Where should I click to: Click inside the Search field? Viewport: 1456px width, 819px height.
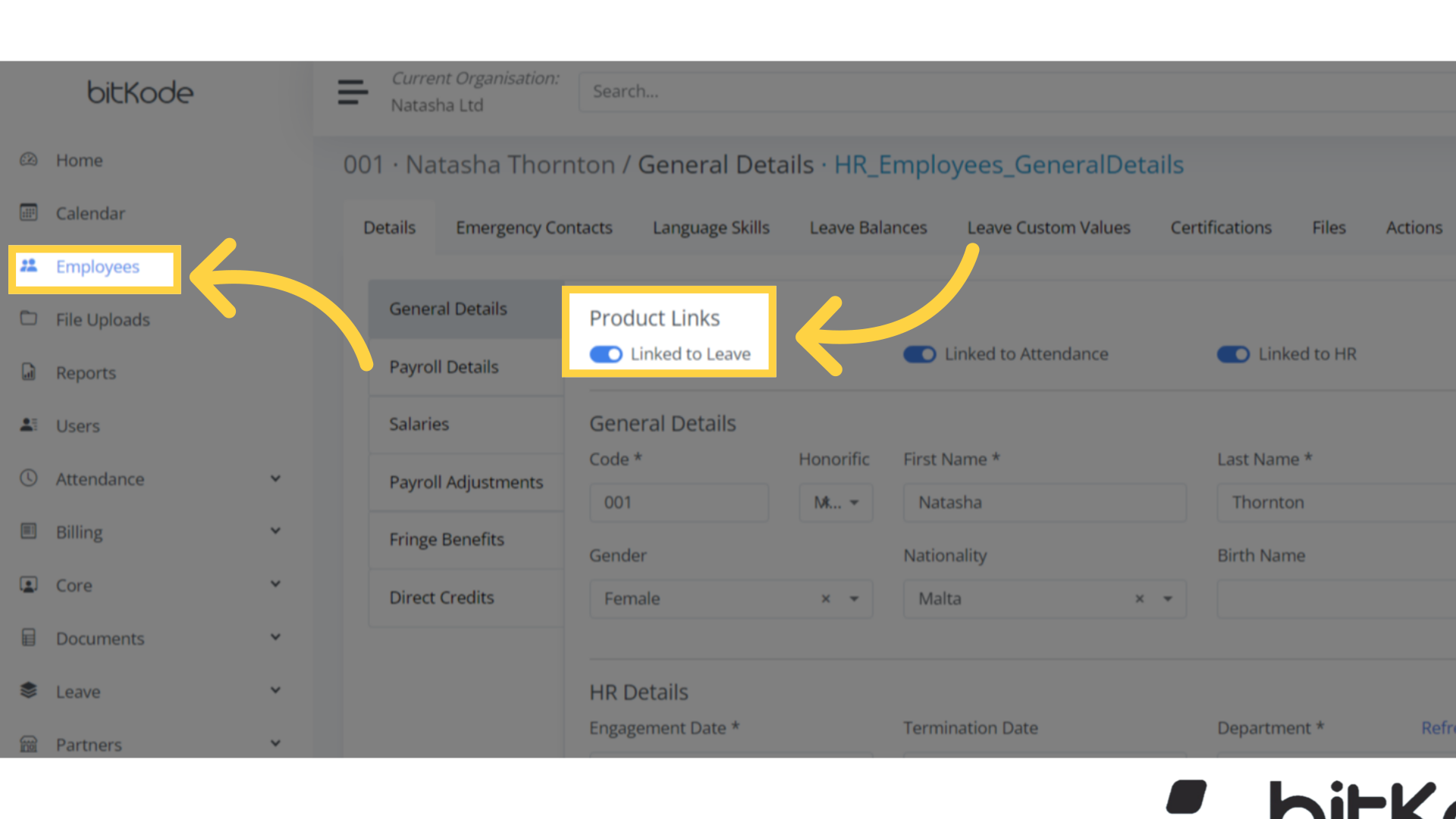(758, 91)
